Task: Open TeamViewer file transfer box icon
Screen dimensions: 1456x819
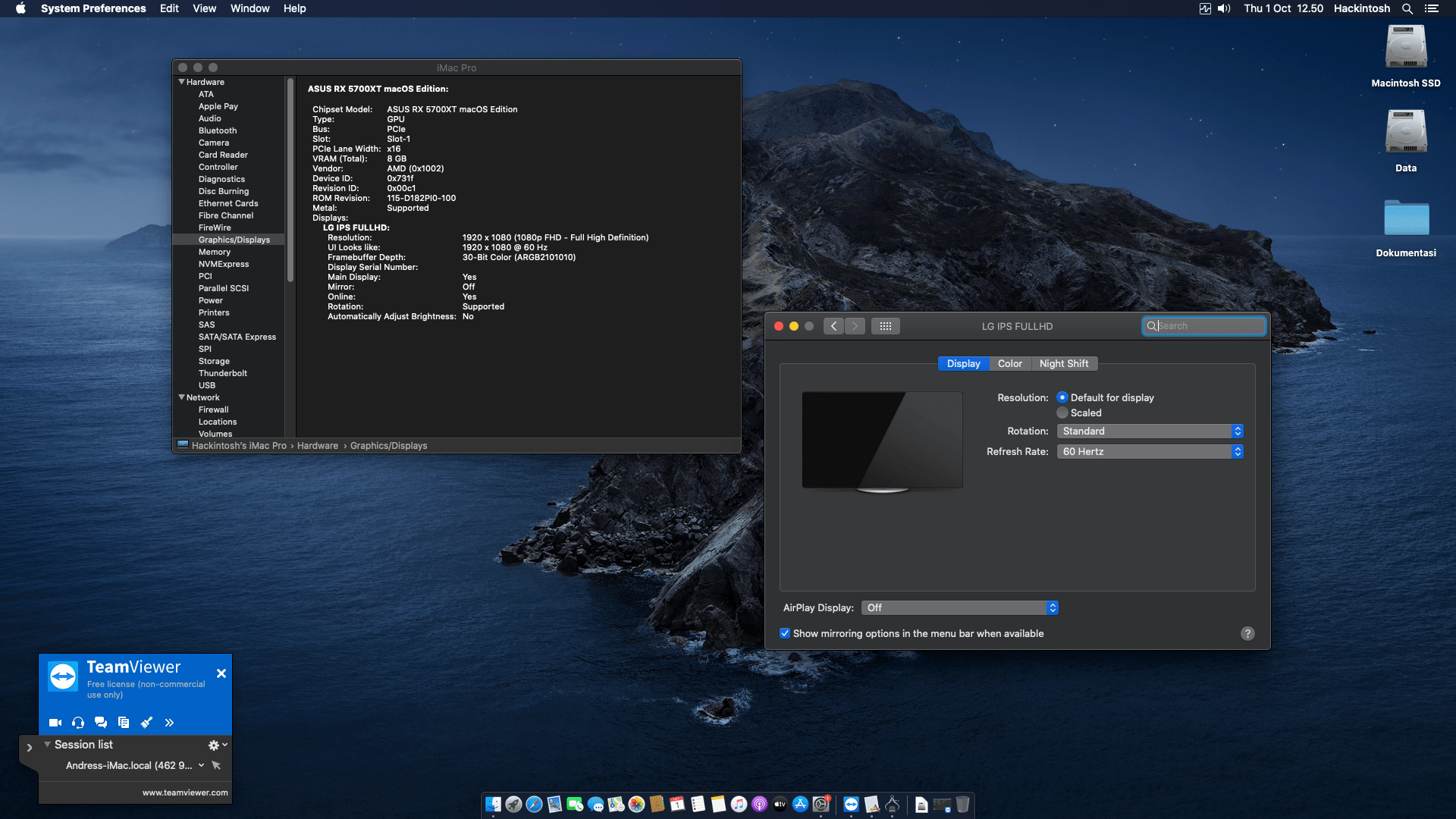Action: [x=124, y=723]
